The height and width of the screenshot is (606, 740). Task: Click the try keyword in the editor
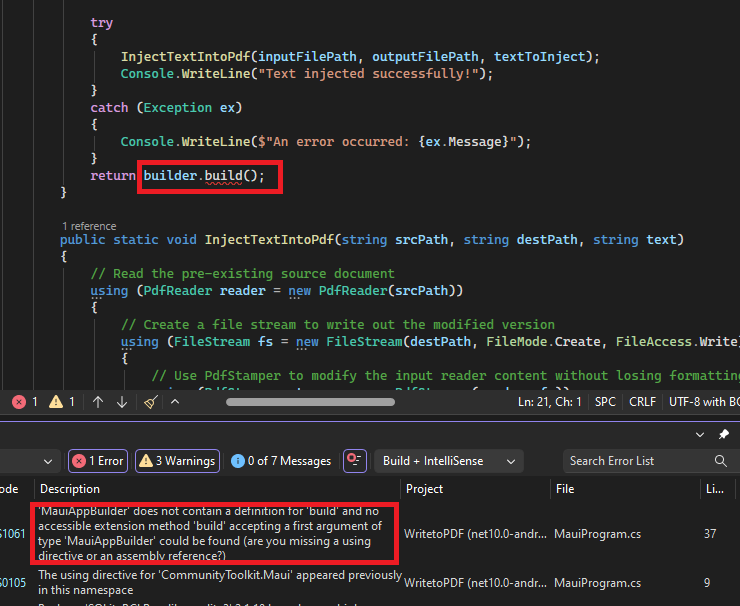101,23
